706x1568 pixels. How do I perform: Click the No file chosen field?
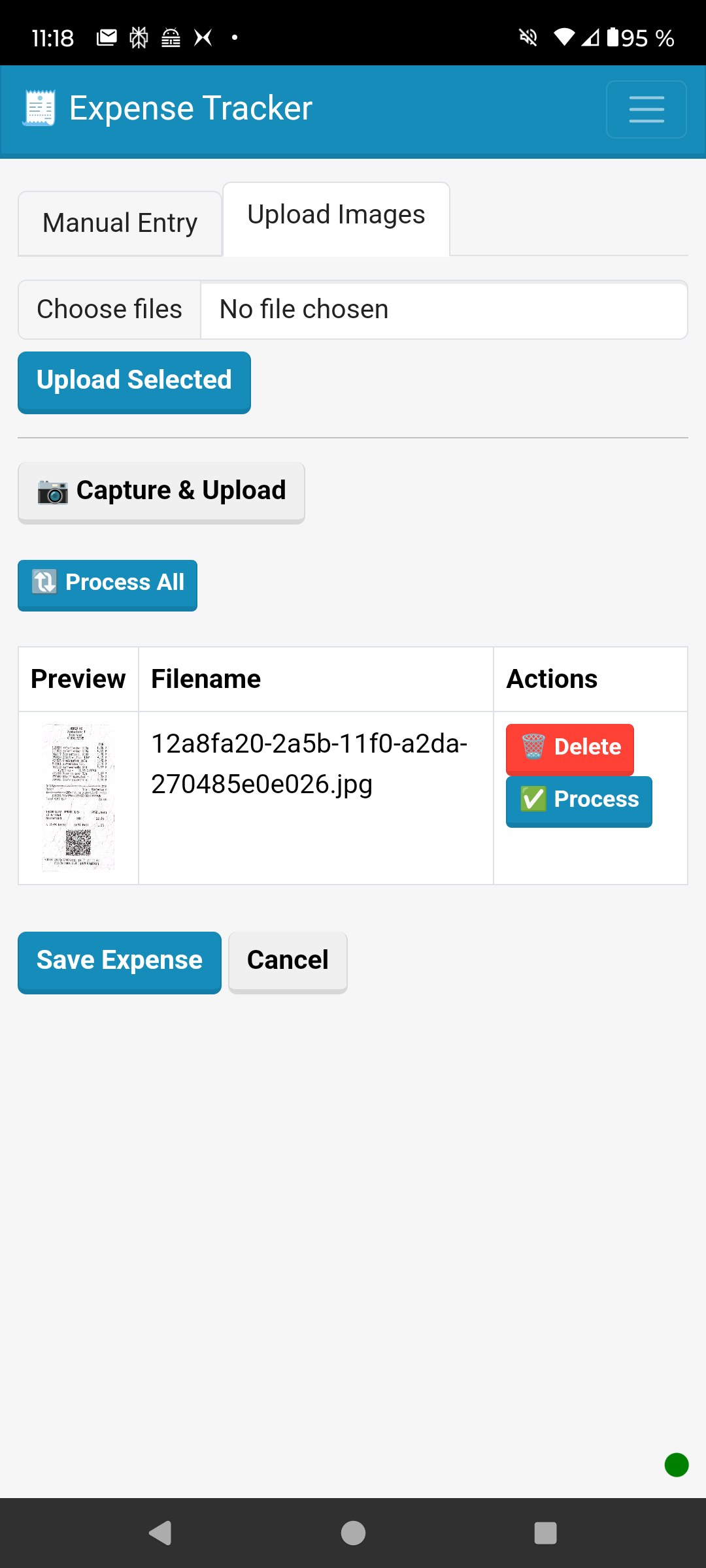point(443,310)
